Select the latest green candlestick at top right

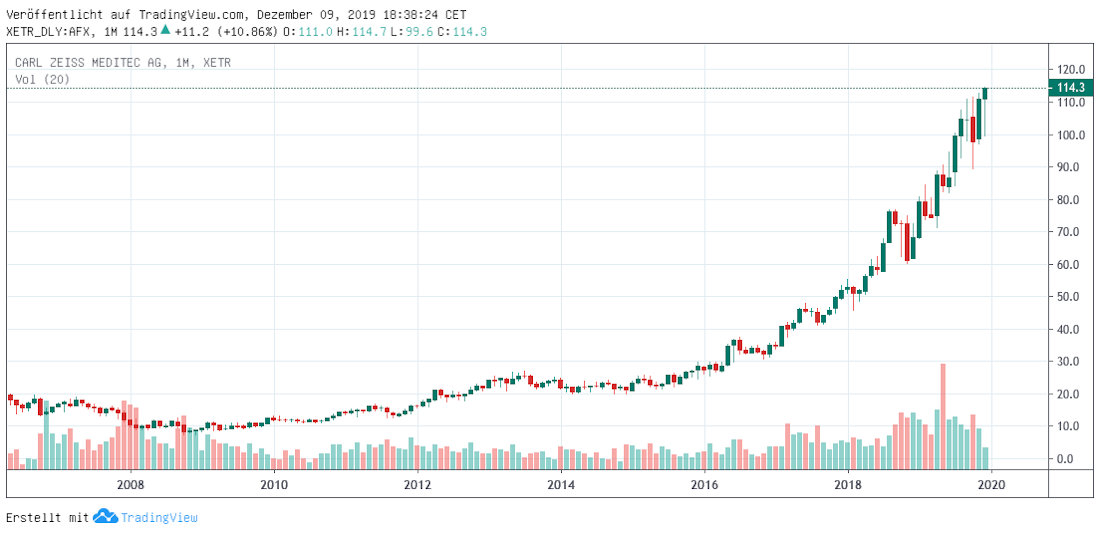pos(985,93)
